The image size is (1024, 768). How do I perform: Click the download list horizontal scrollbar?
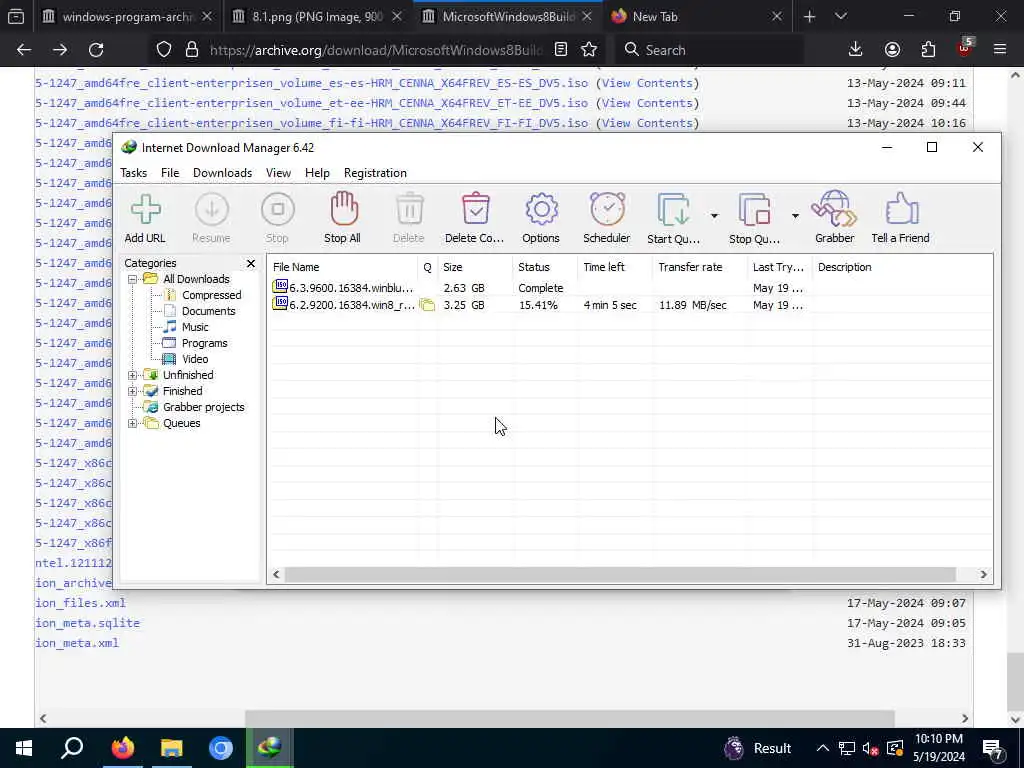(x=620, y=575)
